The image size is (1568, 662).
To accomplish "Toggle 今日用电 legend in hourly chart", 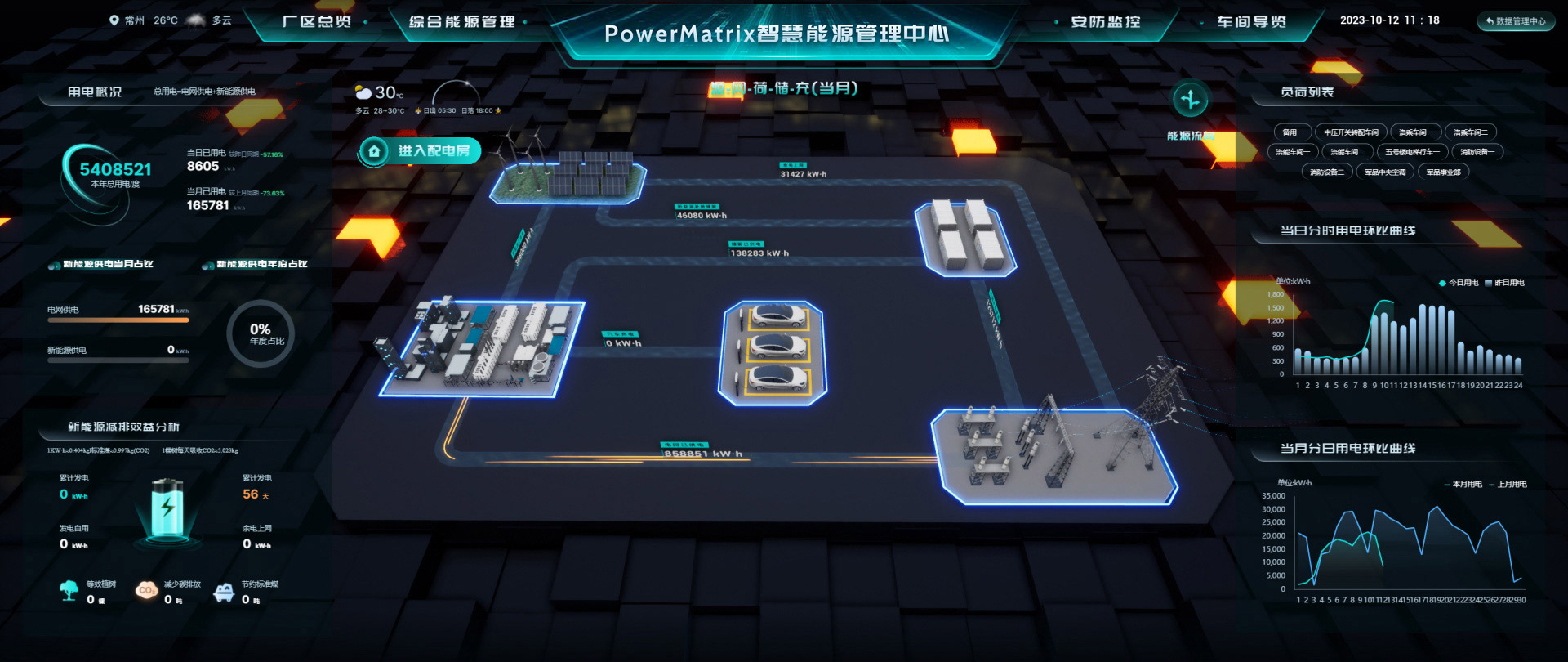I will [1459, 283].
